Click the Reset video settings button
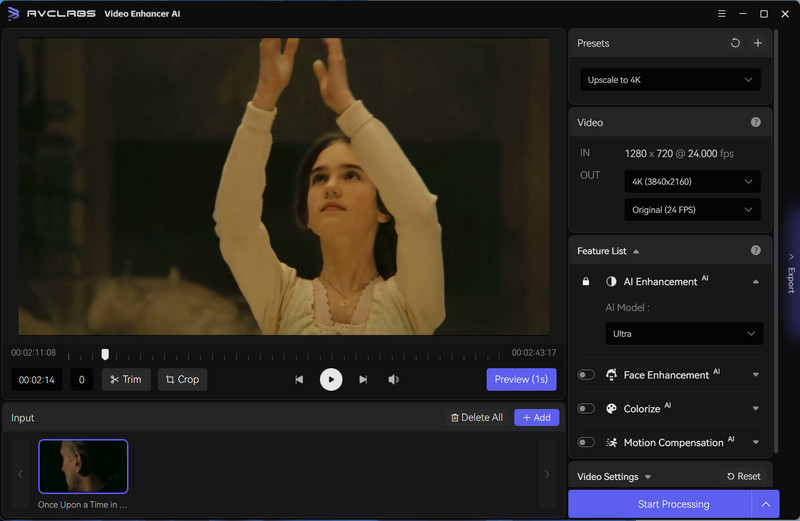 pyautogui.click(x=743, y=476)
